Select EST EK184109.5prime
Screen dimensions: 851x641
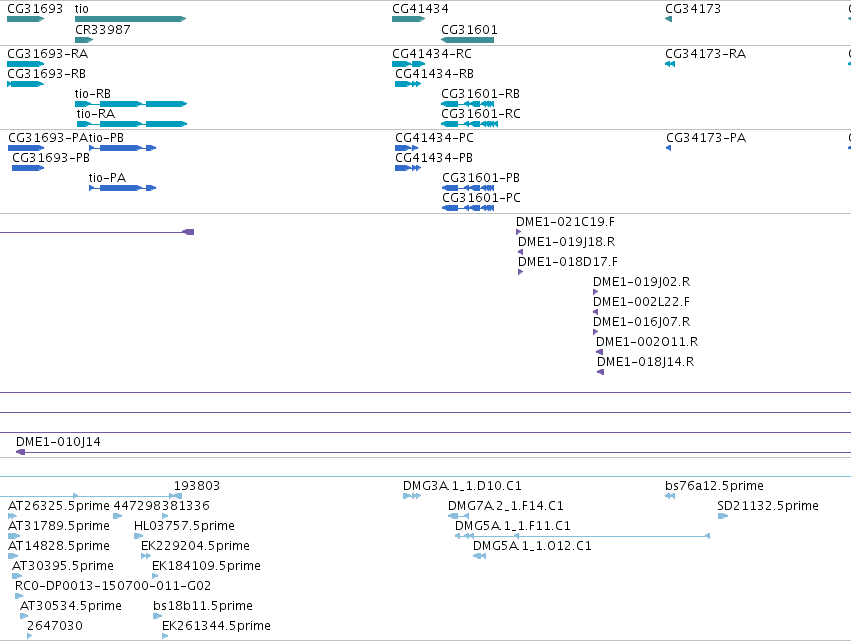click(155, 576)
